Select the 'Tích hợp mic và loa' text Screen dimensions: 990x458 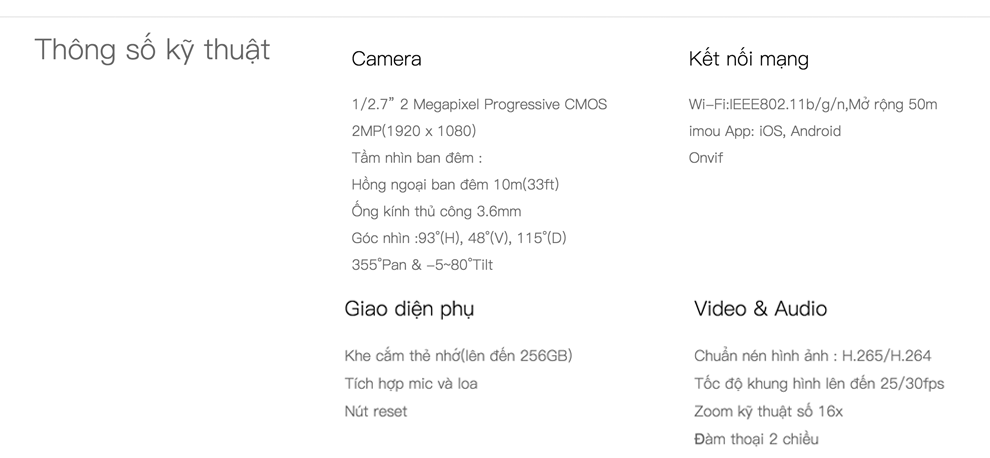point(411,383)
